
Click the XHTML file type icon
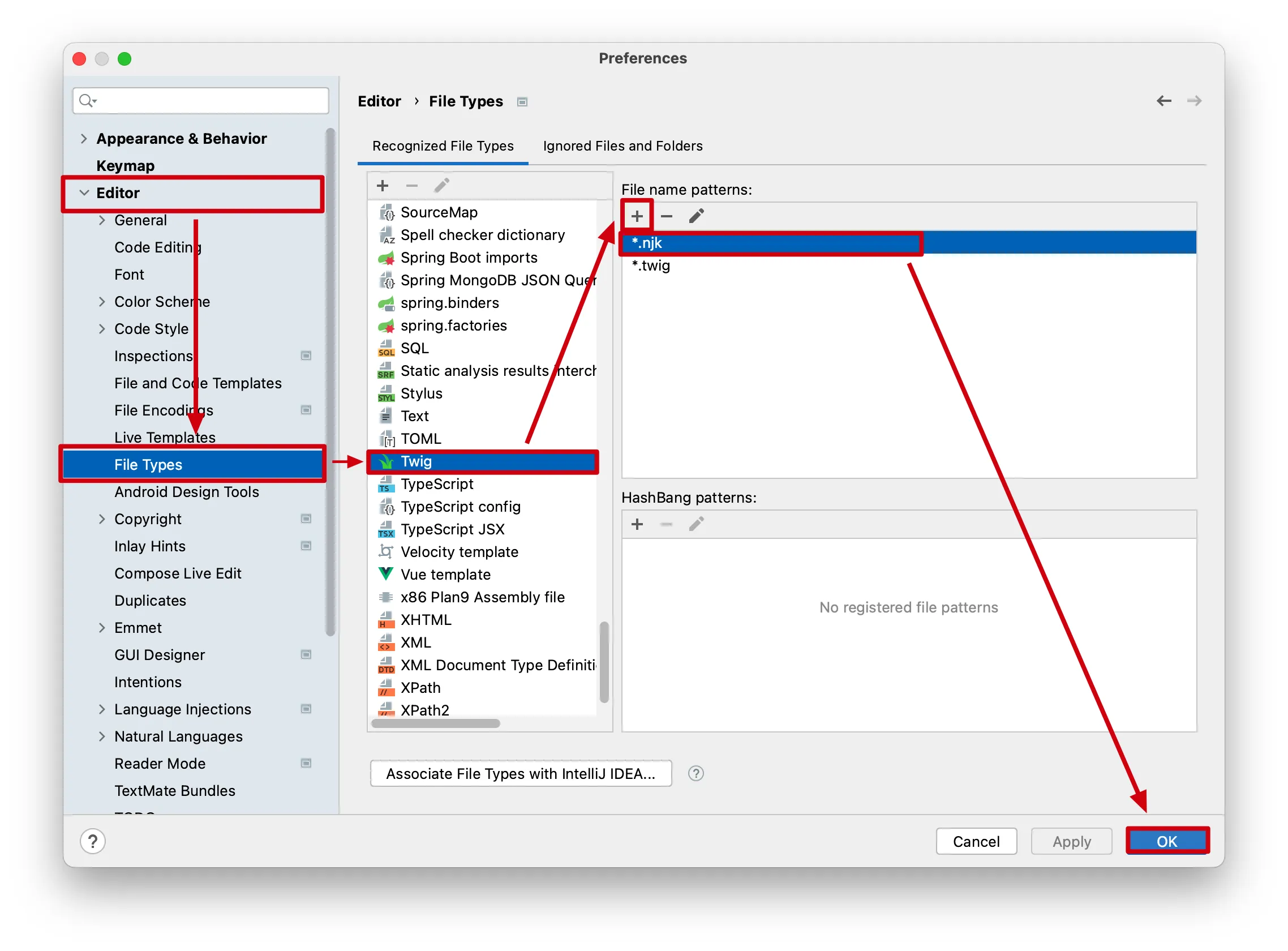click(386, 620)
